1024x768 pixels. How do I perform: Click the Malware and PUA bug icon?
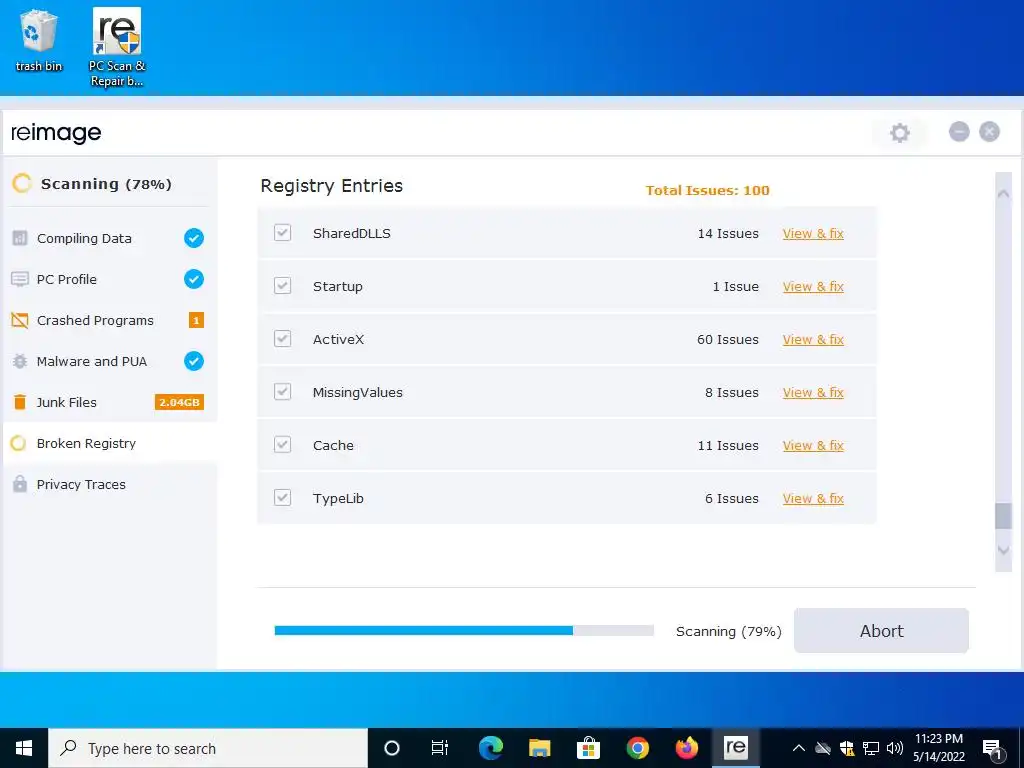click(x=20, y=361)
